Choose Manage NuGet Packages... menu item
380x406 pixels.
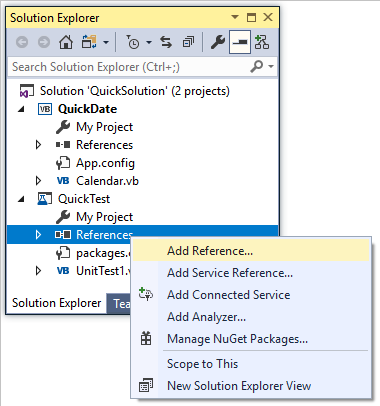pos(251,339)
